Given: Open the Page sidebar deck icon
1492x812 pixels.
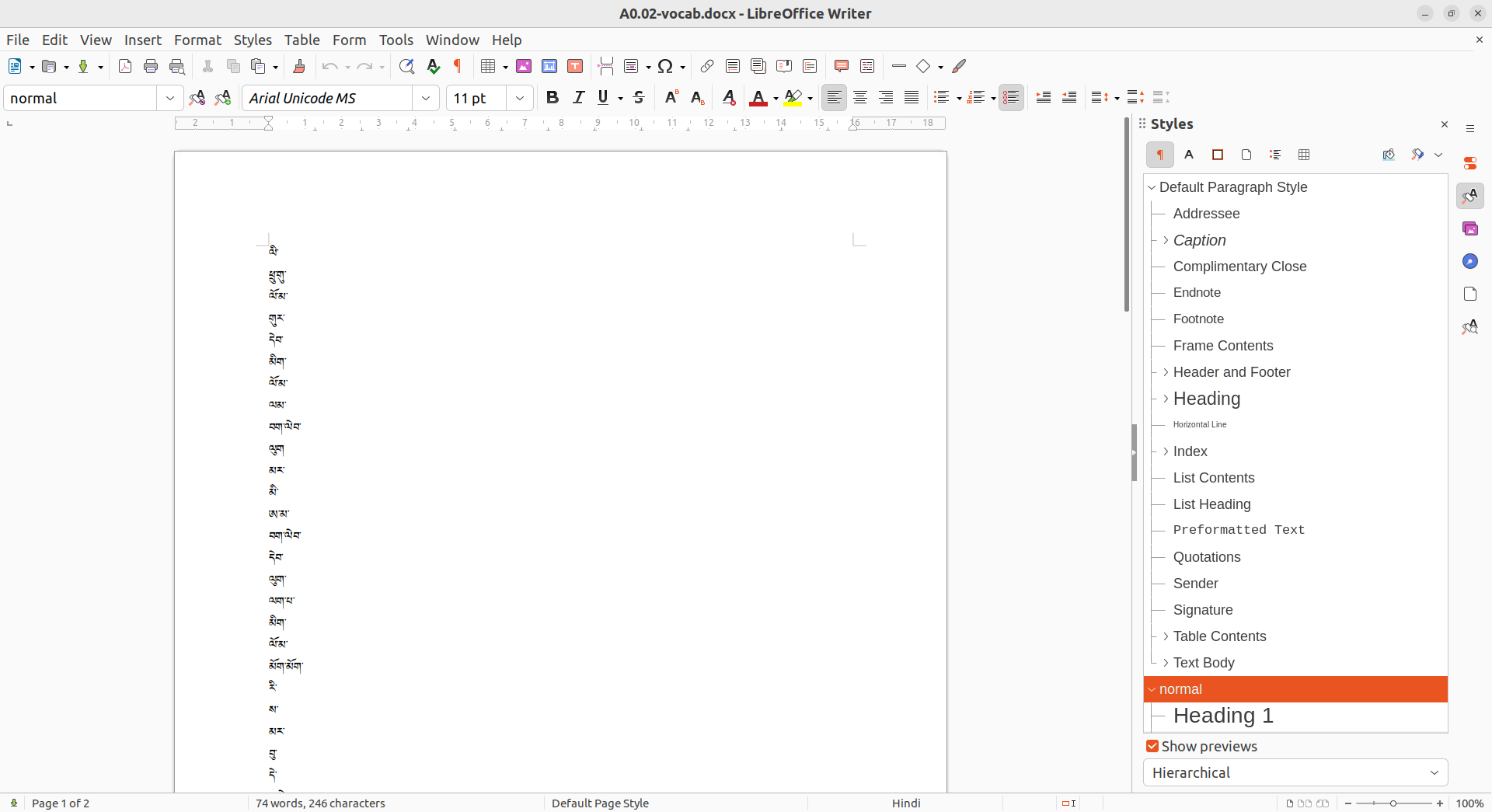Looking at the screenshot, I should tap(1470, 294).
